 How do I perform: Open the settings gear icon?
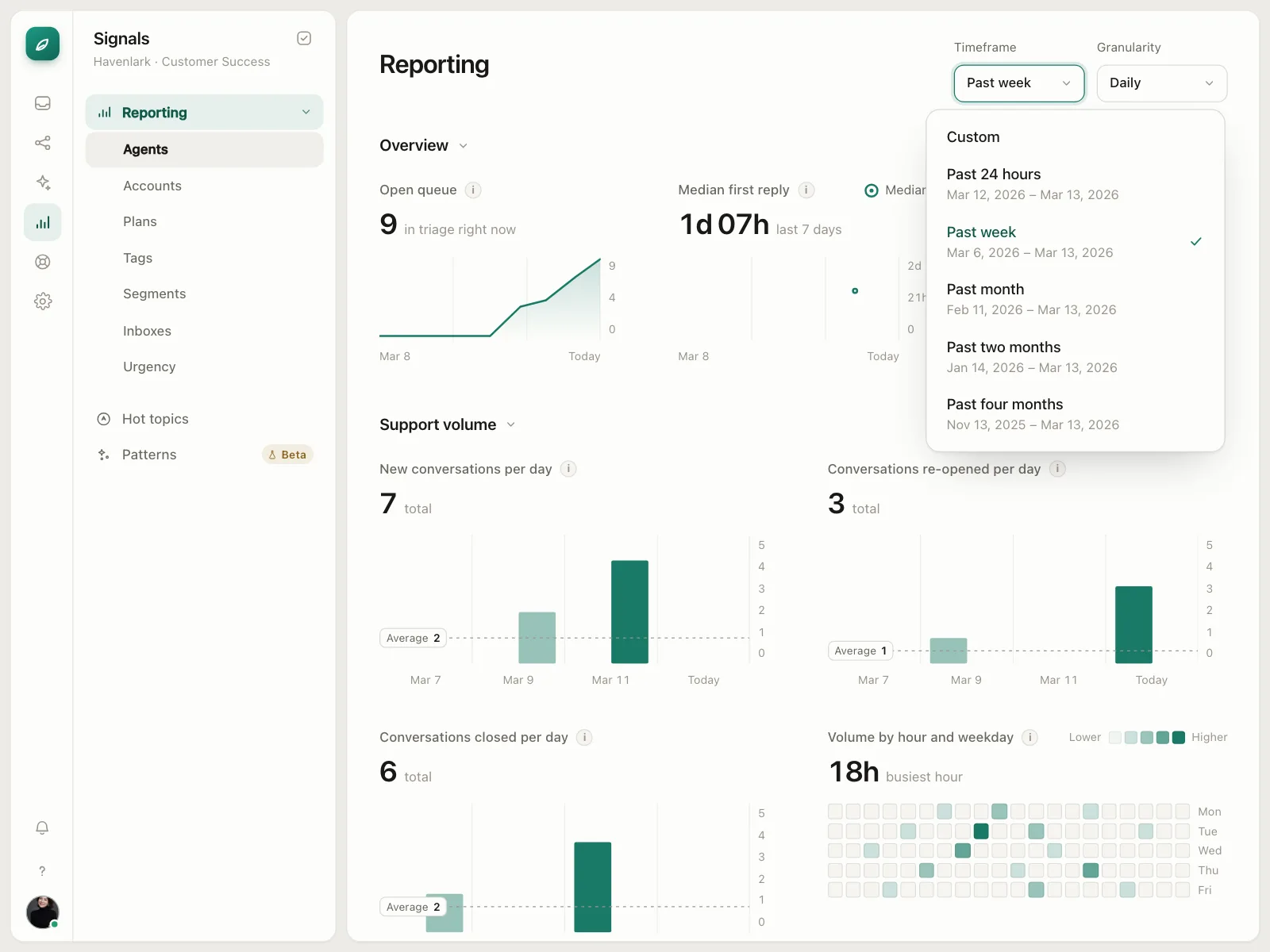[43, 301]
